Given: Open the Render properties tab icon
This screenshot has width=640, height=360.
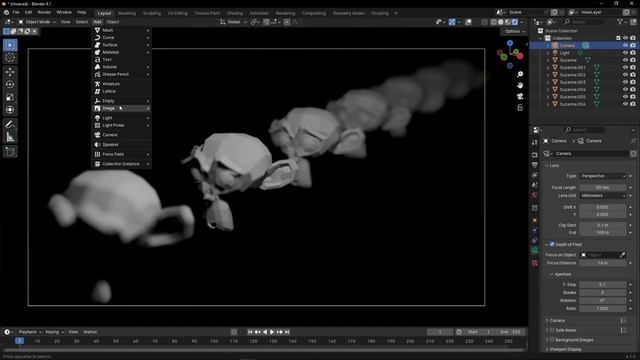Looking at the screenshot, I should [x=535, y=155].
